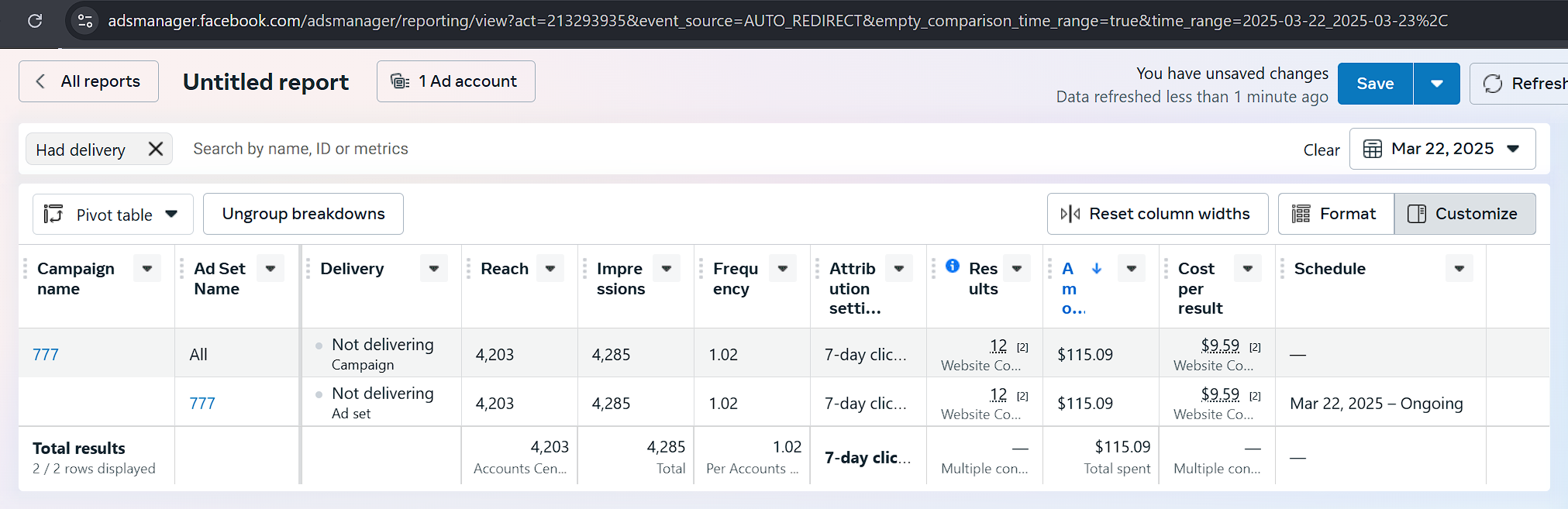Screen dimensions: 1568x509
Task: Click Ungroup breakdowns
Action: pos(303,214)
